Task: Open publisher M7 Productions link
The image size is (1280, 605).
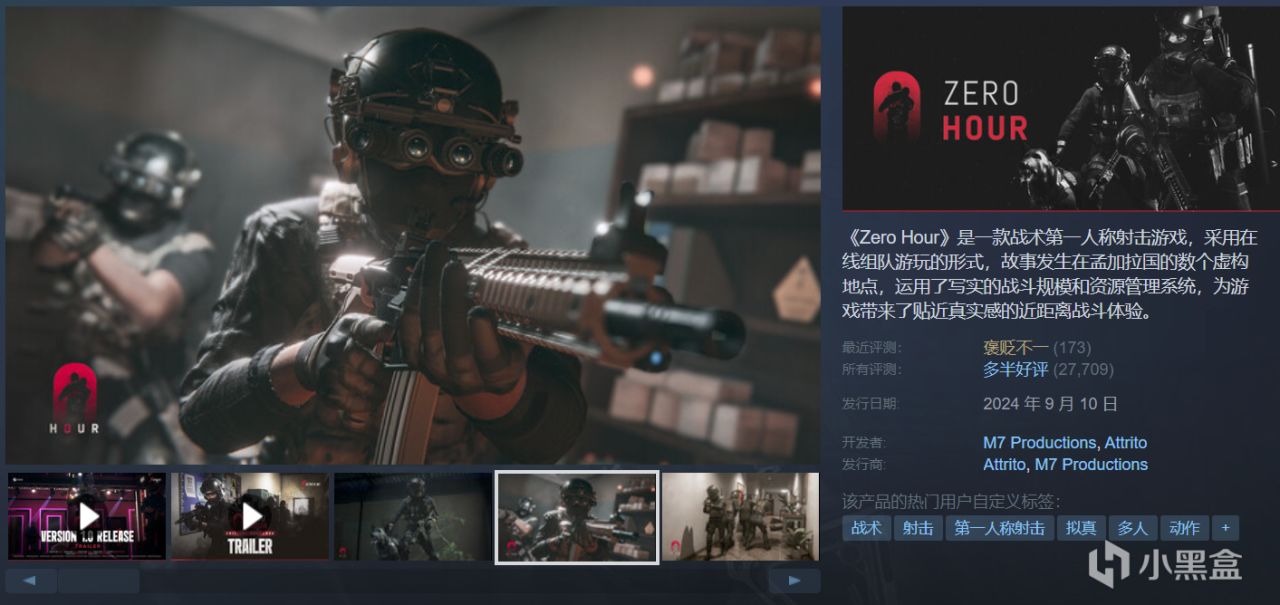Action: coord(1091,465)
